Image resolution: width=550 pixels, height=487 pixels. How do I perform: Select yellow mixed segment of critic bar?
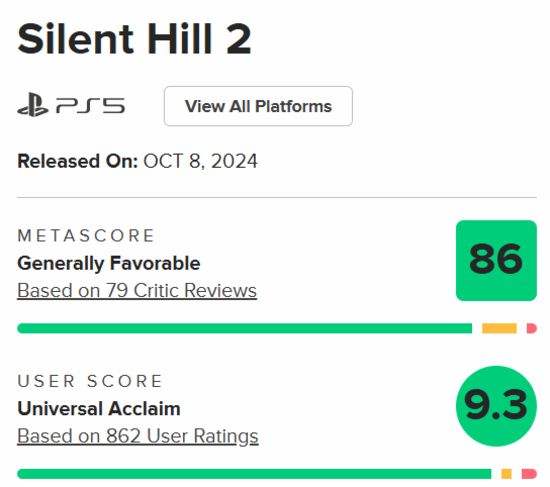point(499,328)
